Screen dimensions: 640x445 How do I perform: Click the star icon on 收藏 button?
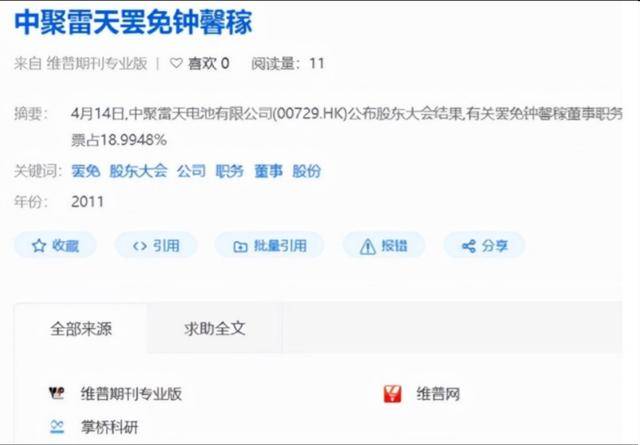tap(39, 246)
